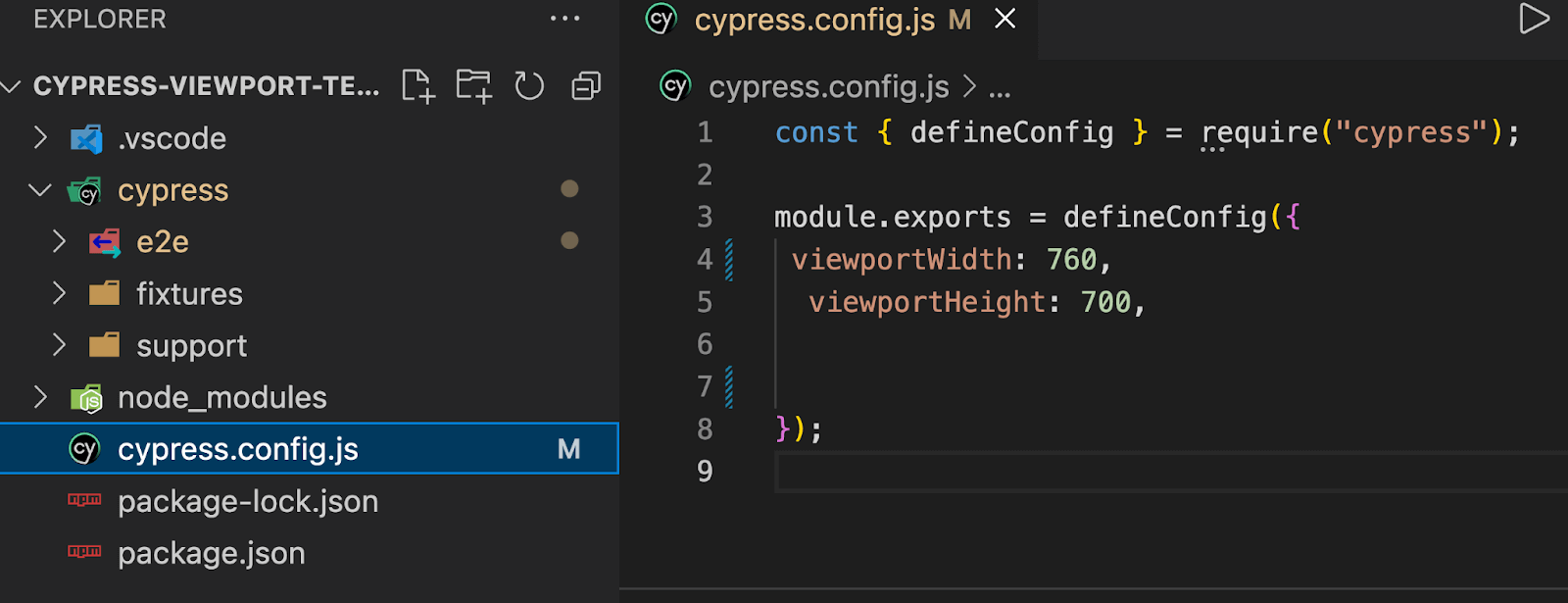Image resolution: width=1568 pixels, height=603 pixels.
Task: Click the New File icon in Explorer
Action: [418, 86]
